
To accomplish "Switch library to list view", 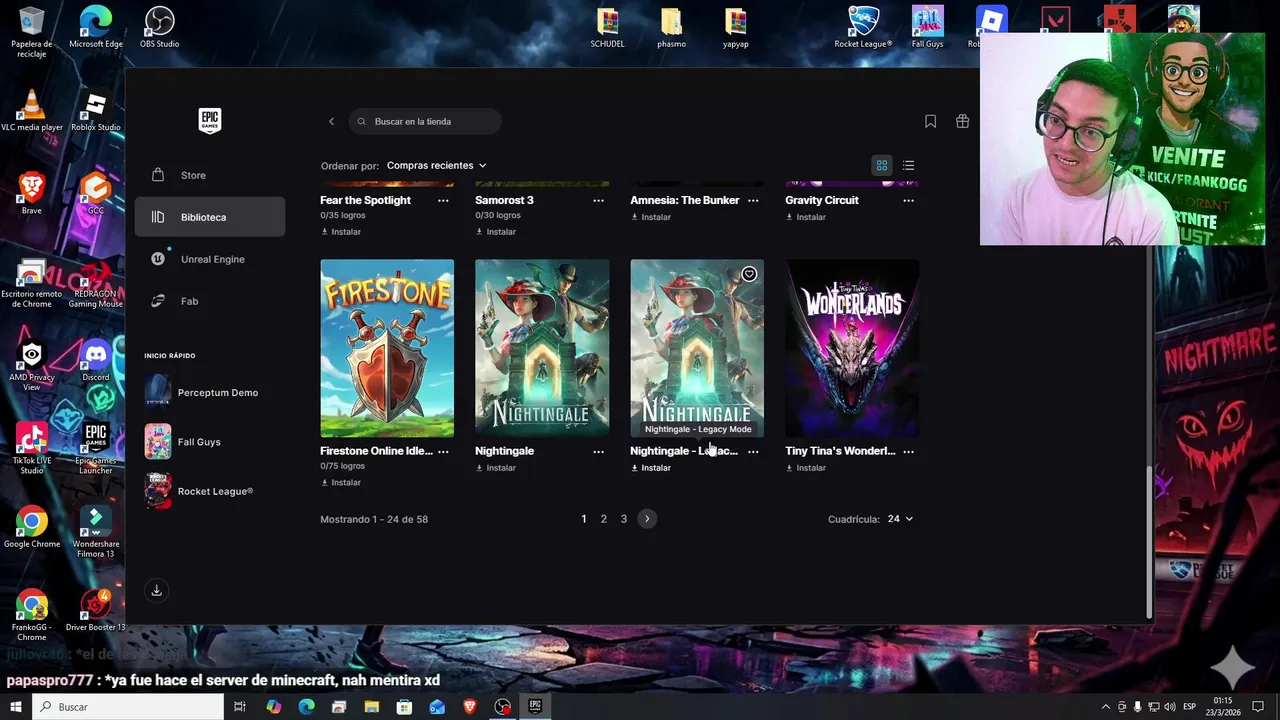I will pyautogui.click(x=908, y=165).
